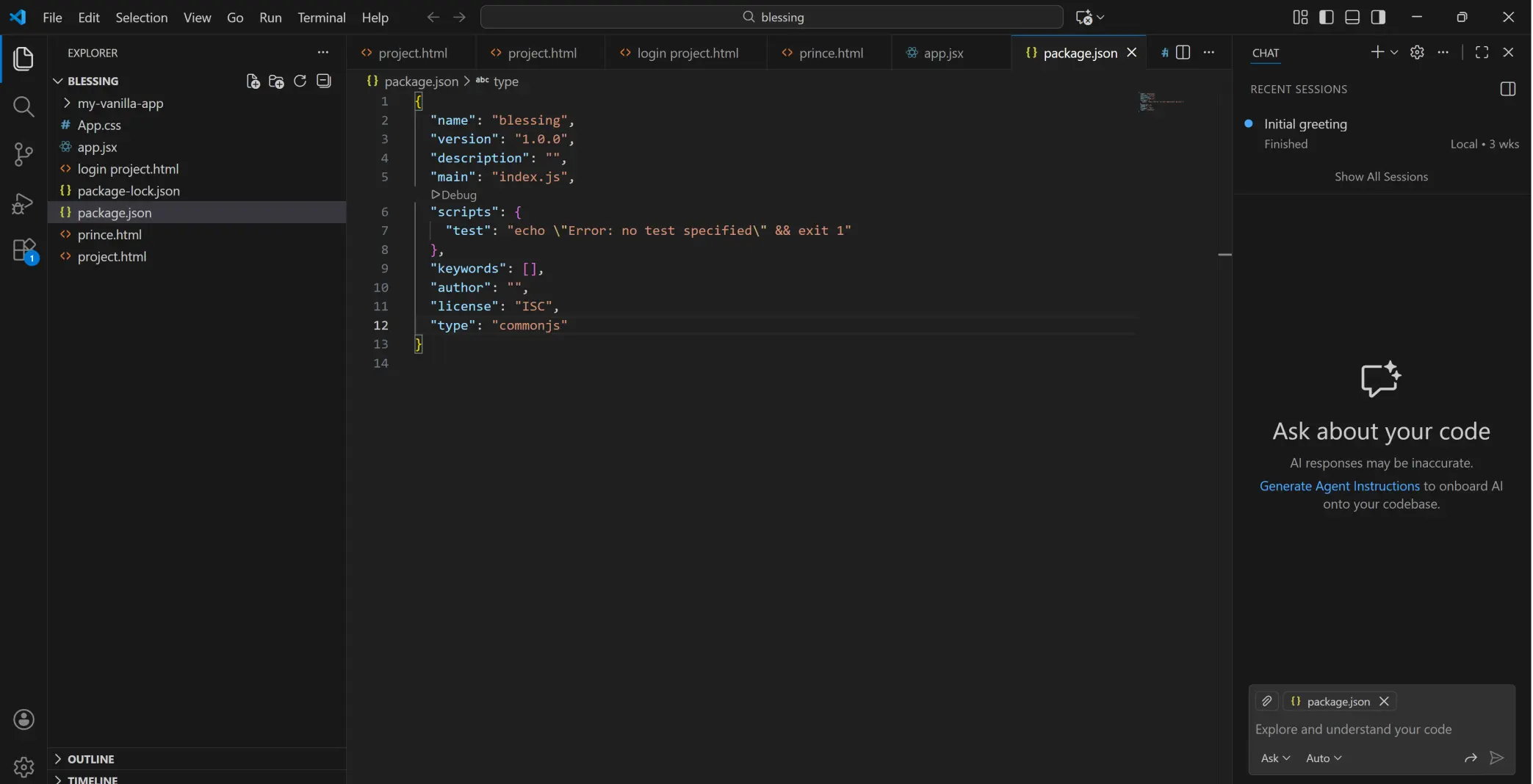Toggle the panel visibility
This screenshot has width=1533, height=784.
point(1352,16)
